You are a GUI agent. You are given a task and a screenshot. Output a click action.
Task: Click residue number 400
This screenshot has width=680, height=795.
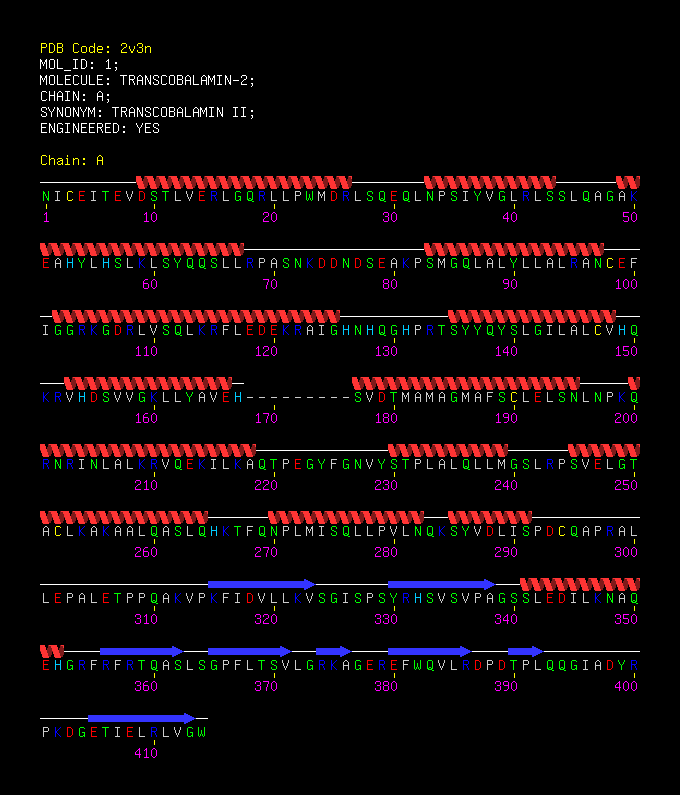626,686
